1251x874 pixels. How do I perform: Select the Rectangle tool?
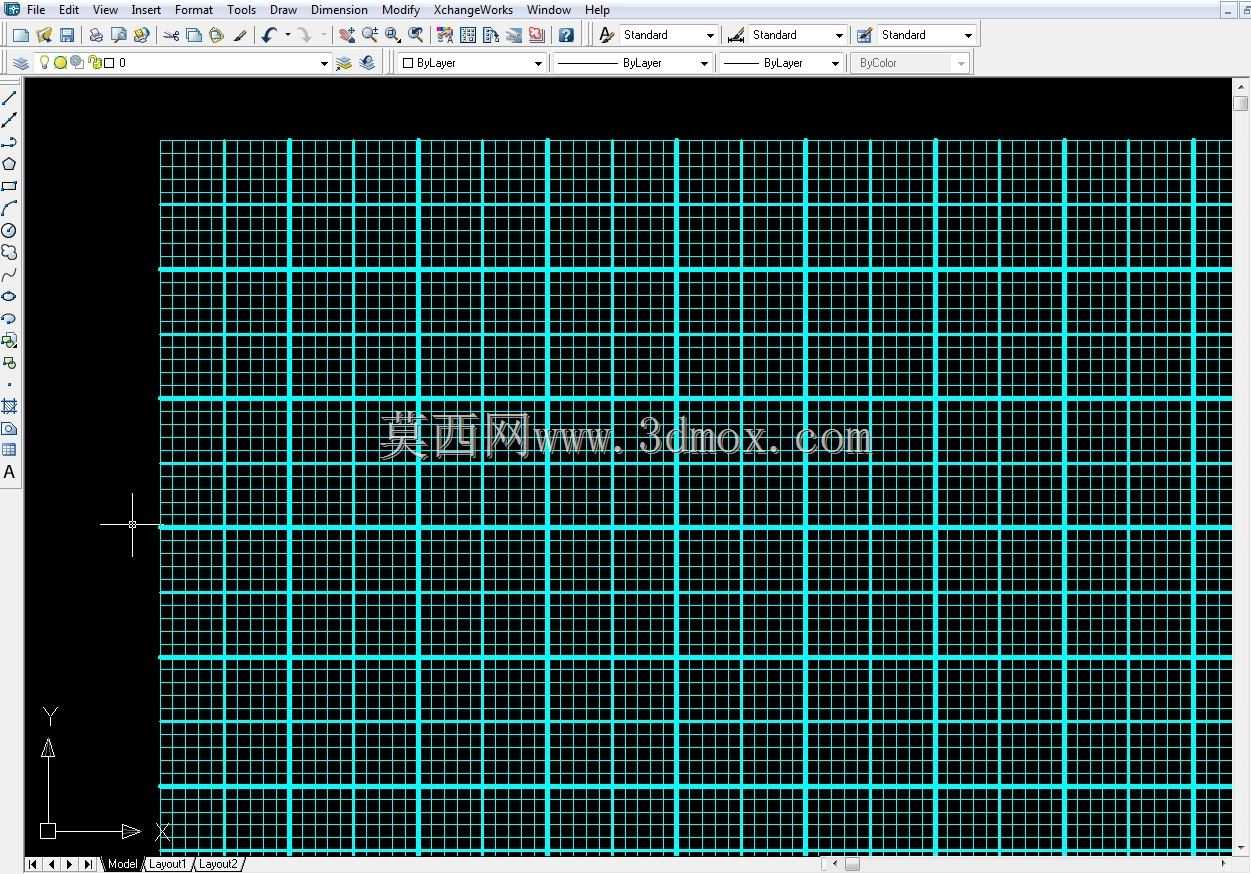[x=9, y=186]
